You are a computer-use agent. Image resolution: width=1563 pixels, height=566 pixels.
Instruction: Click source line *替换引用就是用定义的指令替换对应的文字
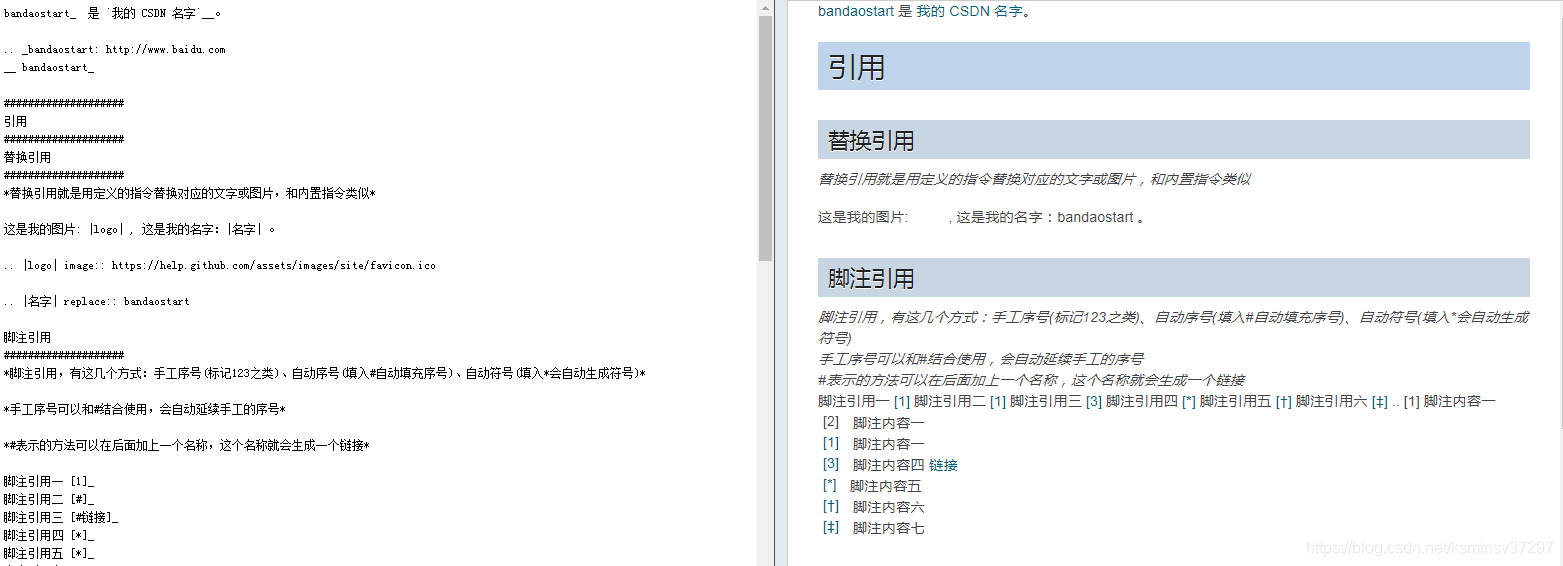click(190, 193)
